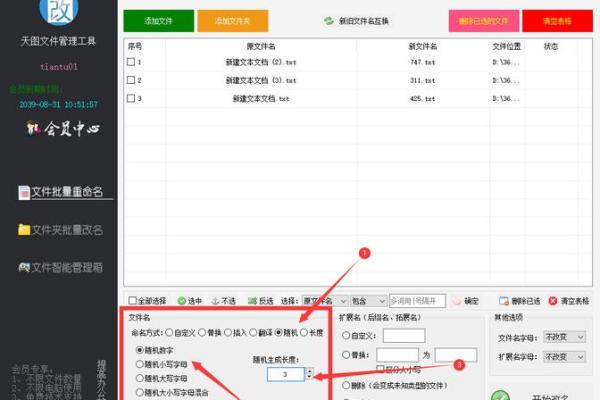Click the red X 清空表格 icon in the bottom toolbar
Screen dimensions: 600x400
[553, 301]
